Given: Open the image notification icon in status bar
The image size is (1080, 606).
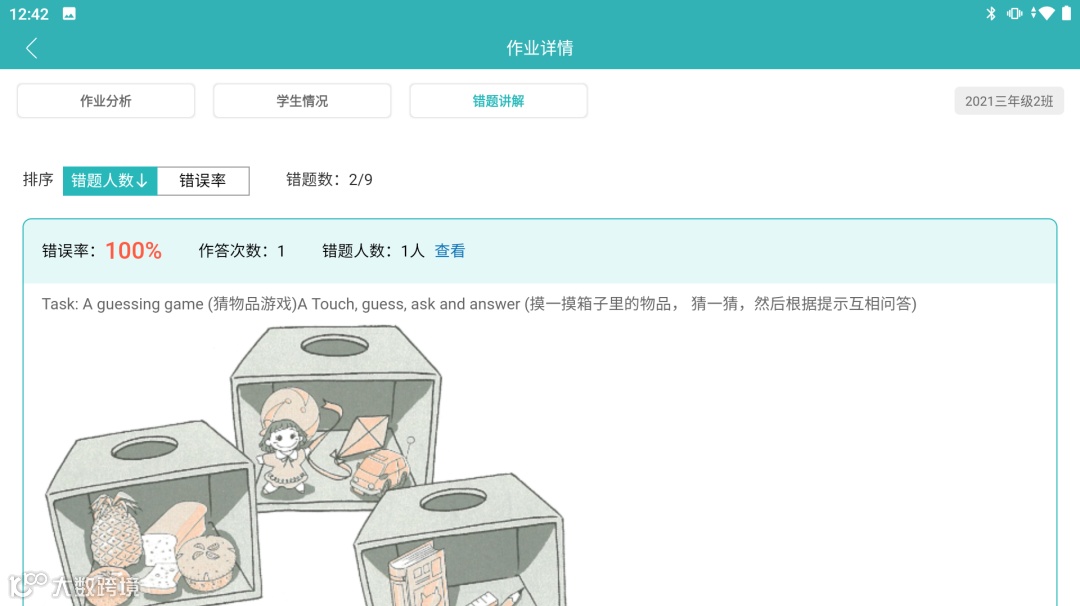Looking at the screenshot, I should coord(69,14).
